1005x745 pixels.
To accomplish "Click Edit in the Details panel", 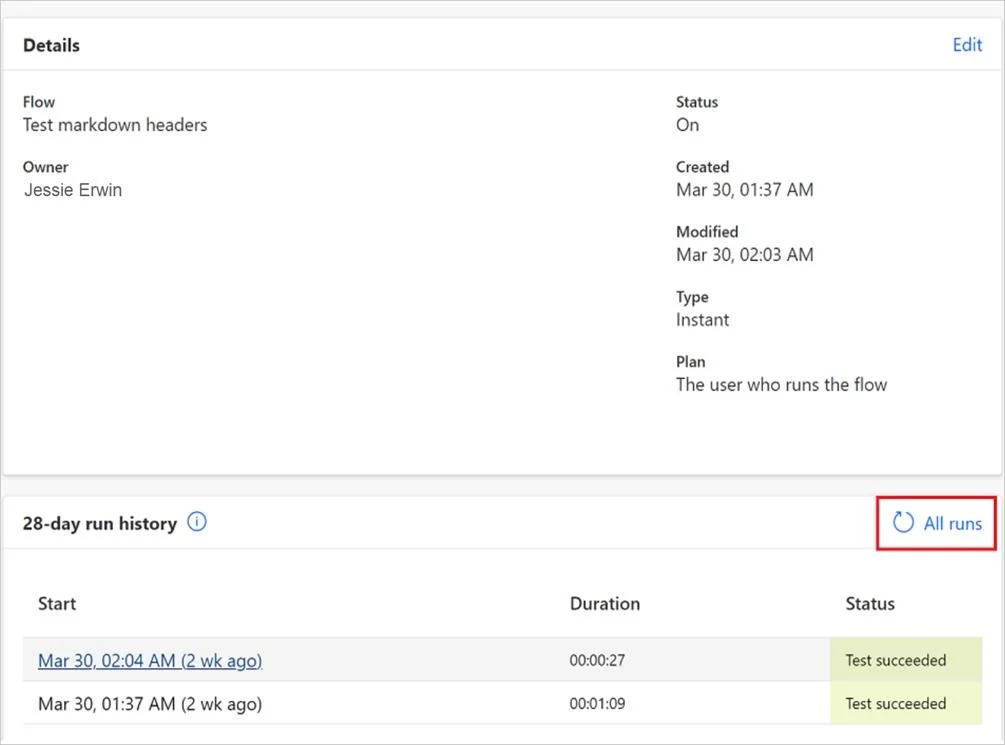I will (967, 45).
